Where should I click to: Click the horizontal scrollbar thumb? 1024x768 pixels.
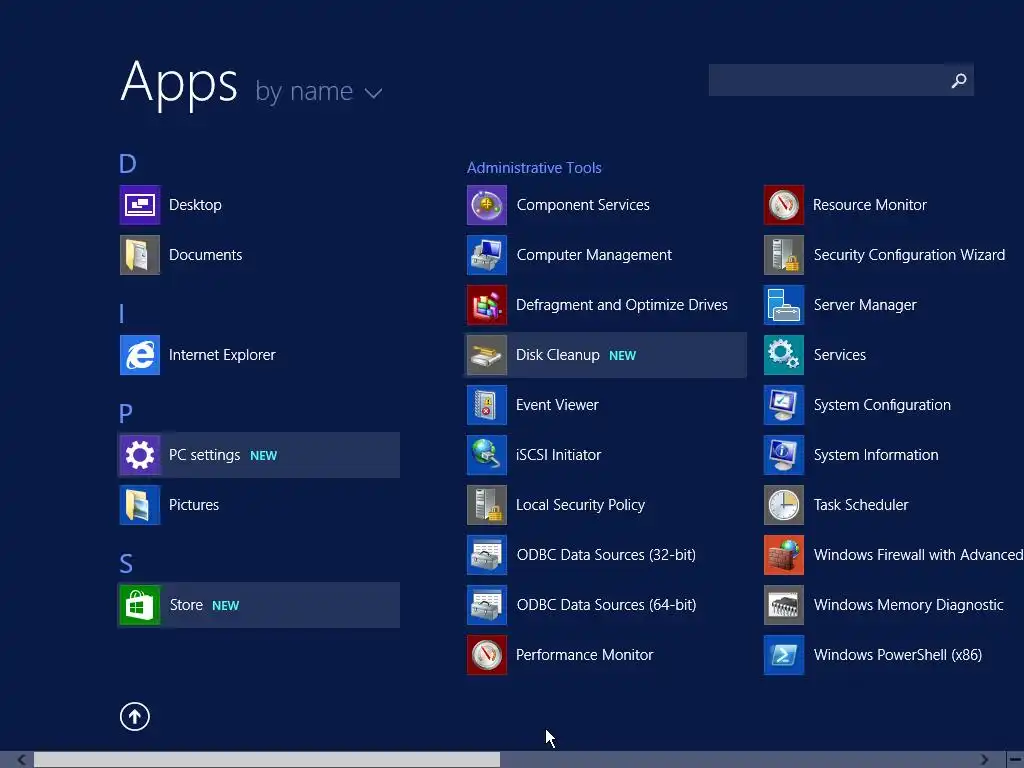tap(266, 760)
